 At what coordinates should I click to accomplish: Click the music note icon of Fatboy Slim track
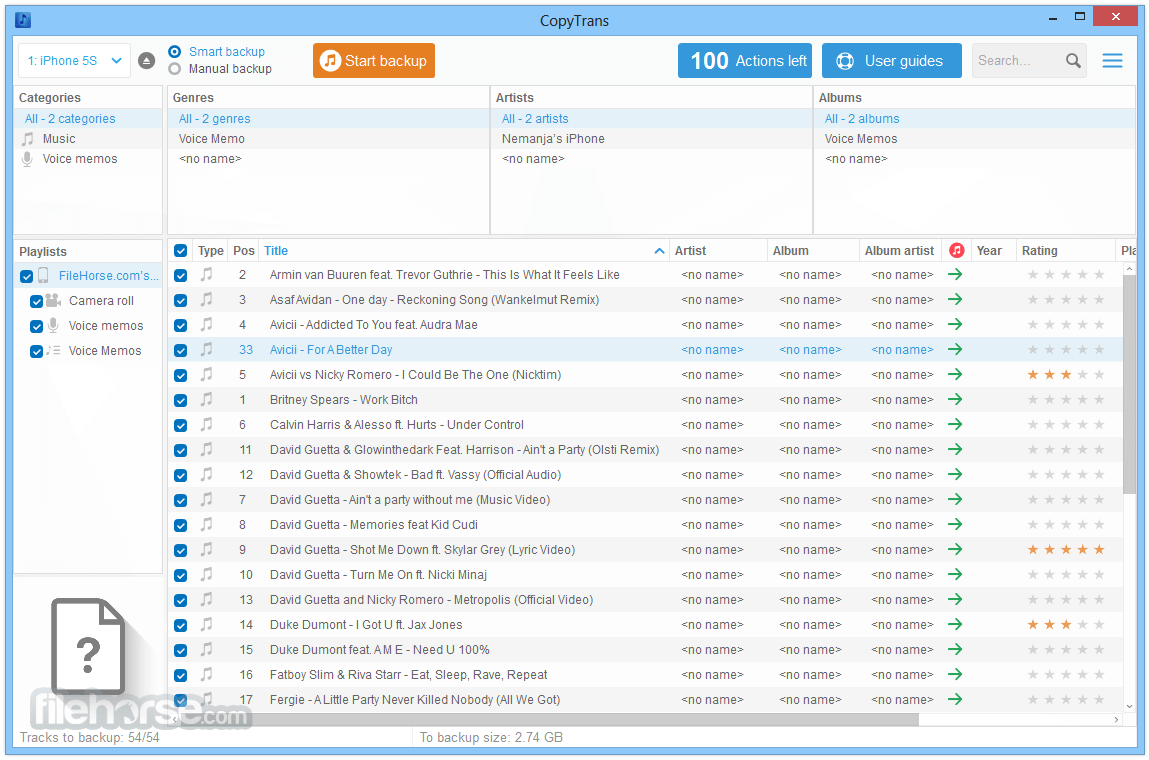pyautogui.click(x=207, y=674)
